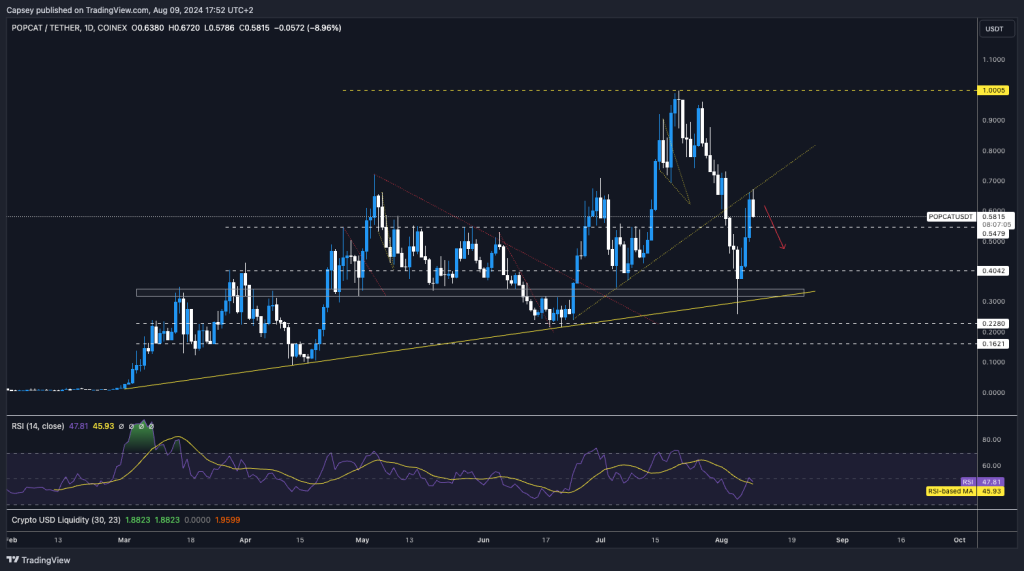The height and width of the screenshot is (571, 1024).
Task: Click the yellow 1.0005 price label
Action: coord(994,90)
